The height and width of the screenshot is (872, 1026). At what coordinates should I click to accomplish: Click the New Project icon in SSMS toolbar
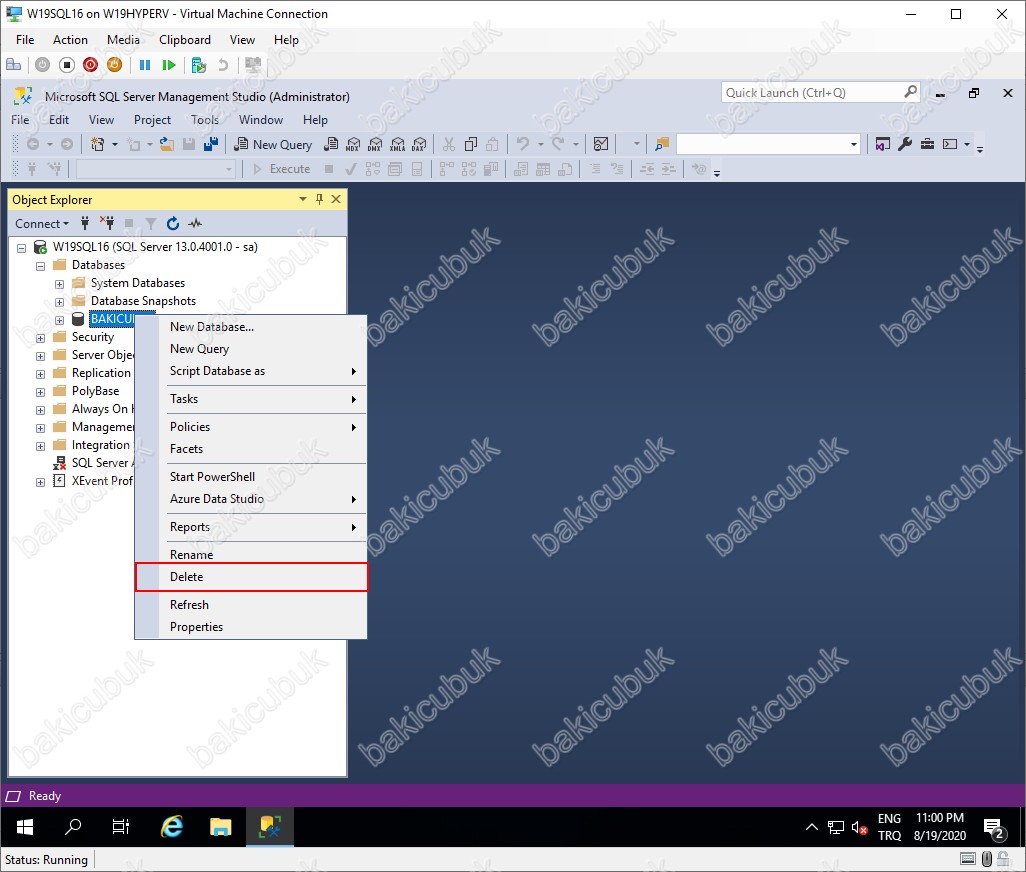[97, 144]
